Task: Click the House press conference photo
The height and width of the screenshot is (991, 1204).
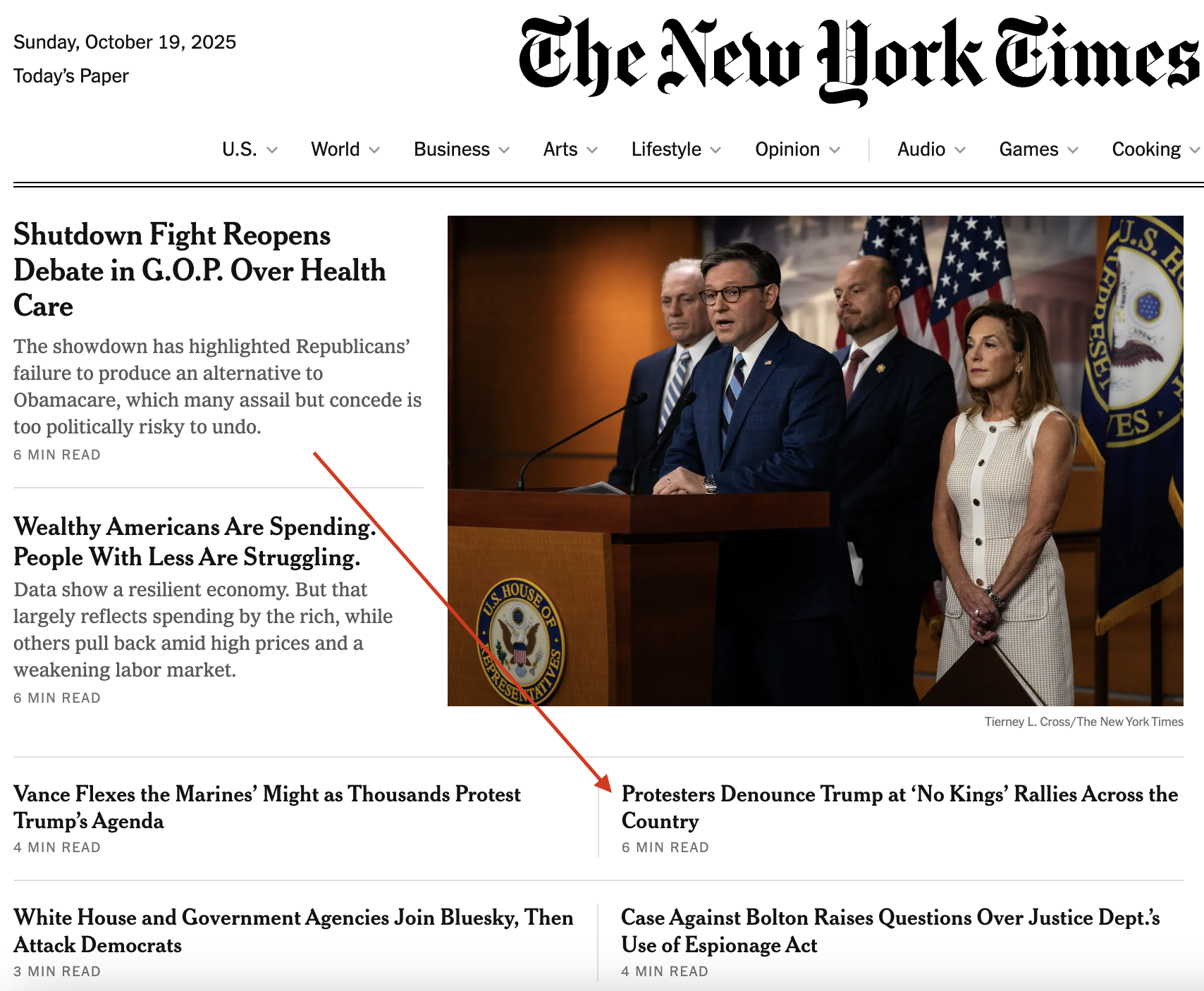Action: point(815,460)
